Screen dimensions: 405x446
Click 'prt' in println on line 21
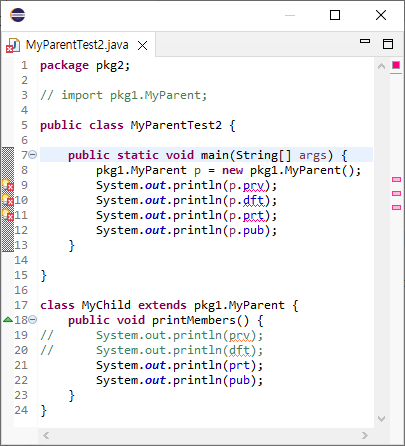coord(239,366)
